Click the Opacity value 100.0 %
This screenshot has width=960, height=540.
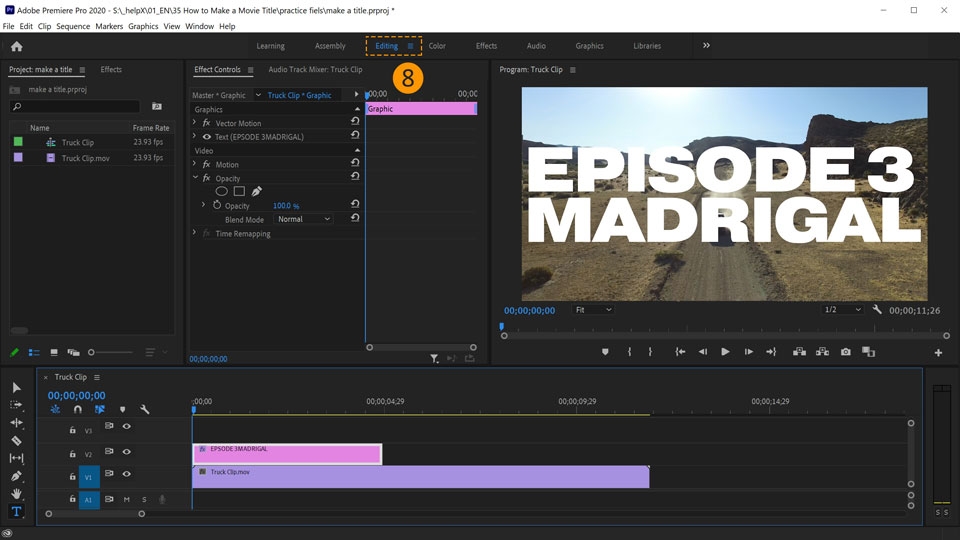286,206
